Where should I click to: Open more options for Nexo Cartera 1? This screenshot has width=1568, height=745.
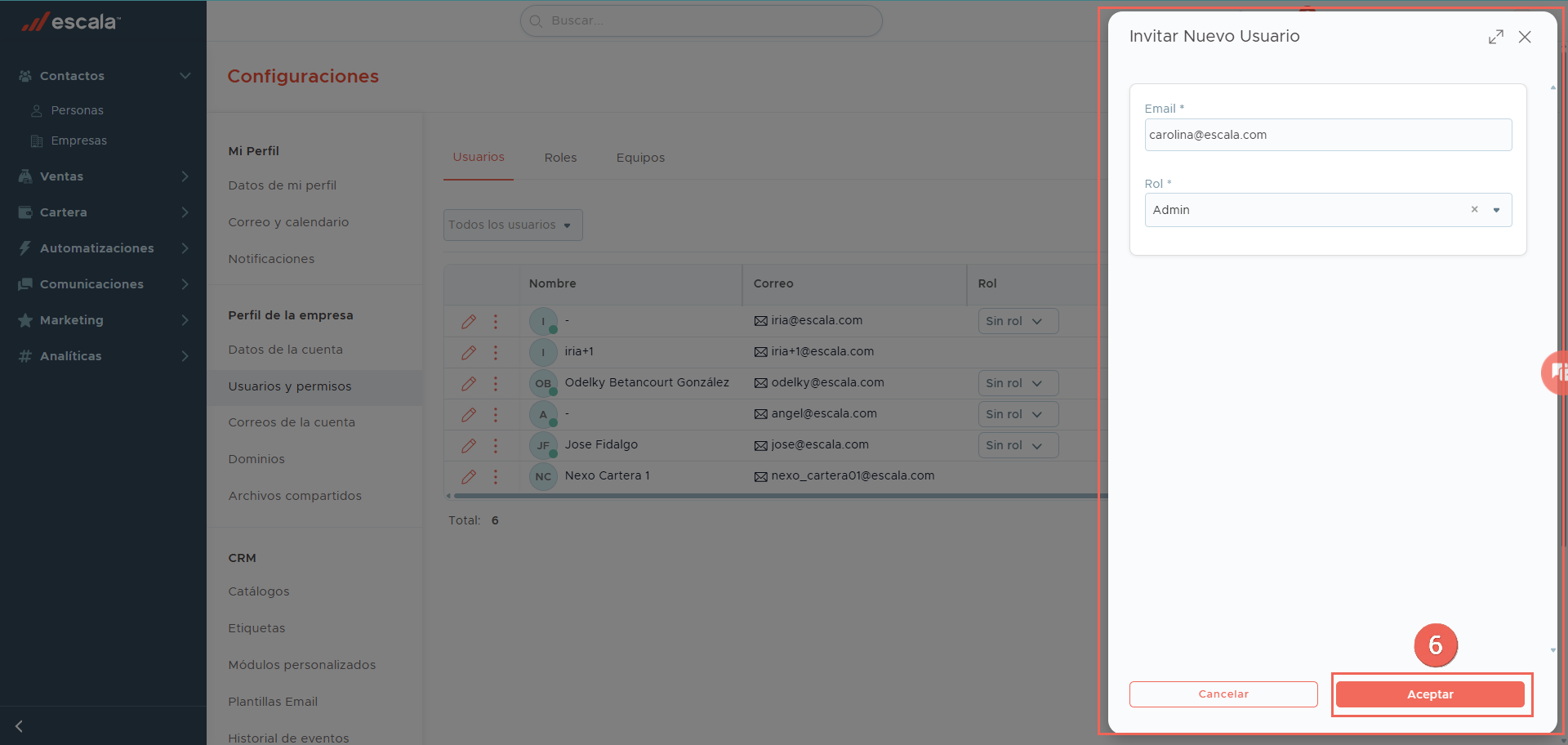point(496,477)
